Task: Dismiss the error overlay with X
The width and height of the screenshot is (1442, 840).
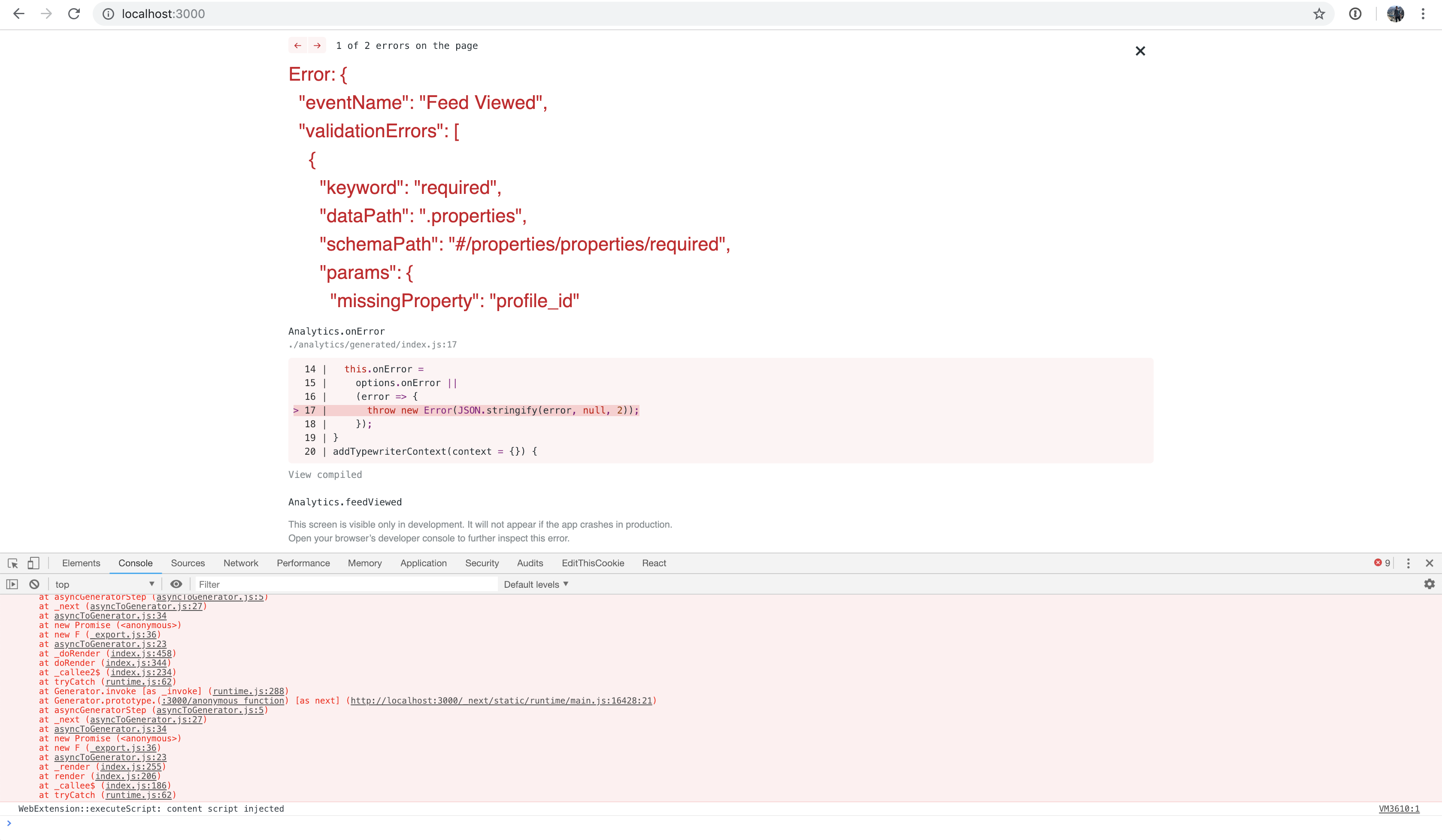Action: click(x=1140, y=51)
